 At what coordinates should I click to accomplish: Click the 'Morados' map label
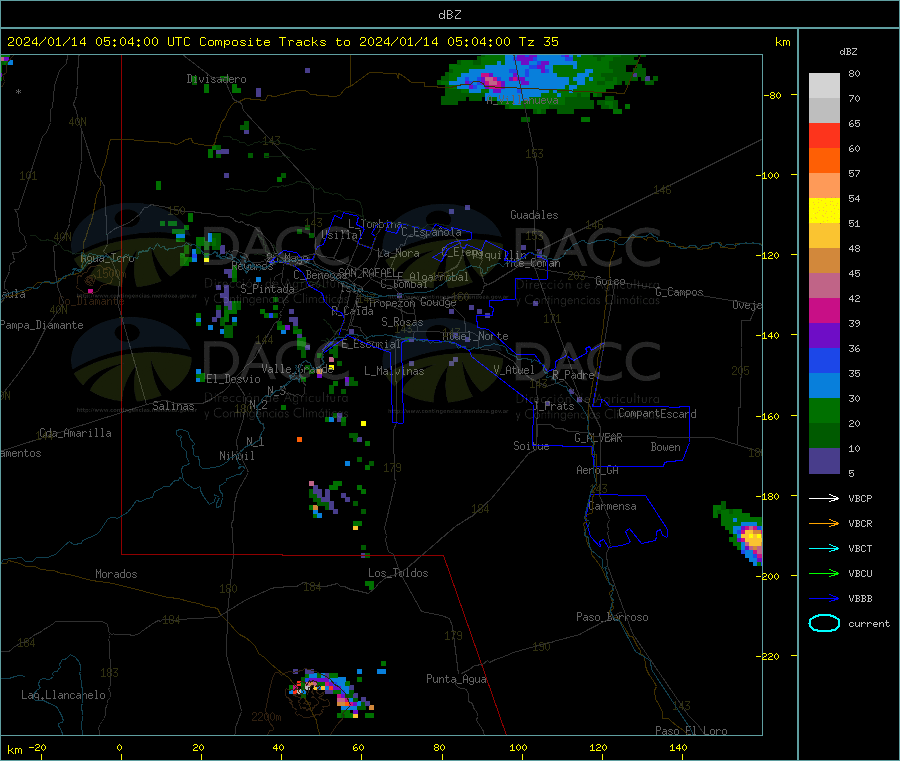point(116,574)
